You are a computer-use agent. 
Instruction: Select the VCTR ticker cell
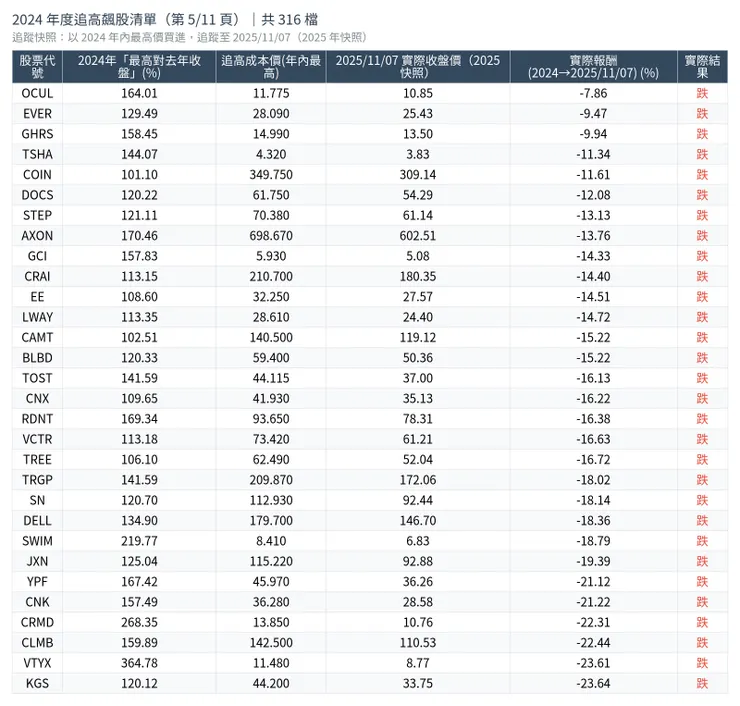(x=37, y=439)
